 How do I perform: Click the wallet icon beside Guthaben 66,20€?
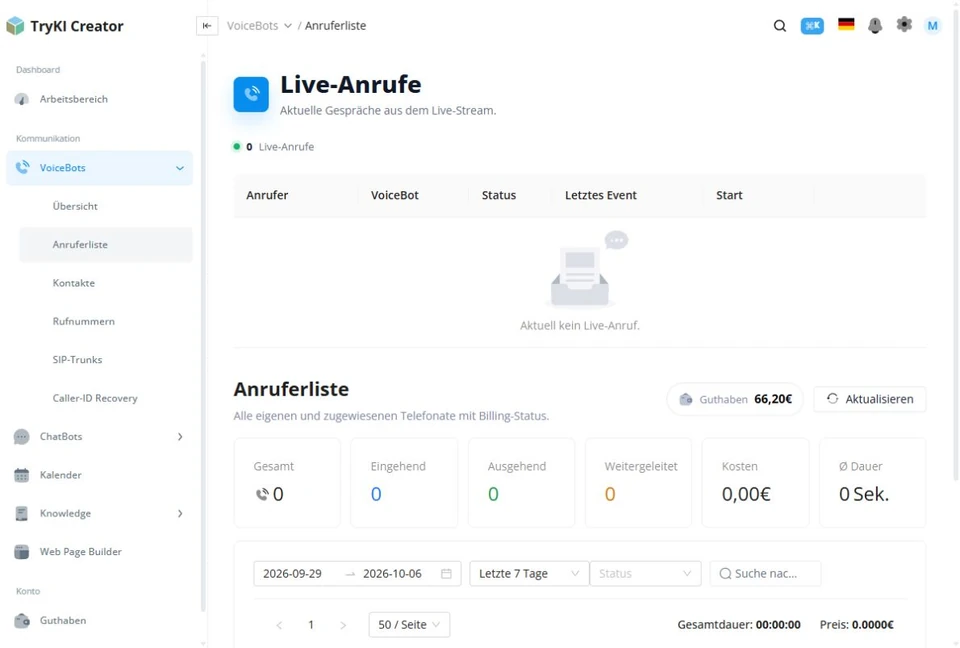(x=686, y=399)
